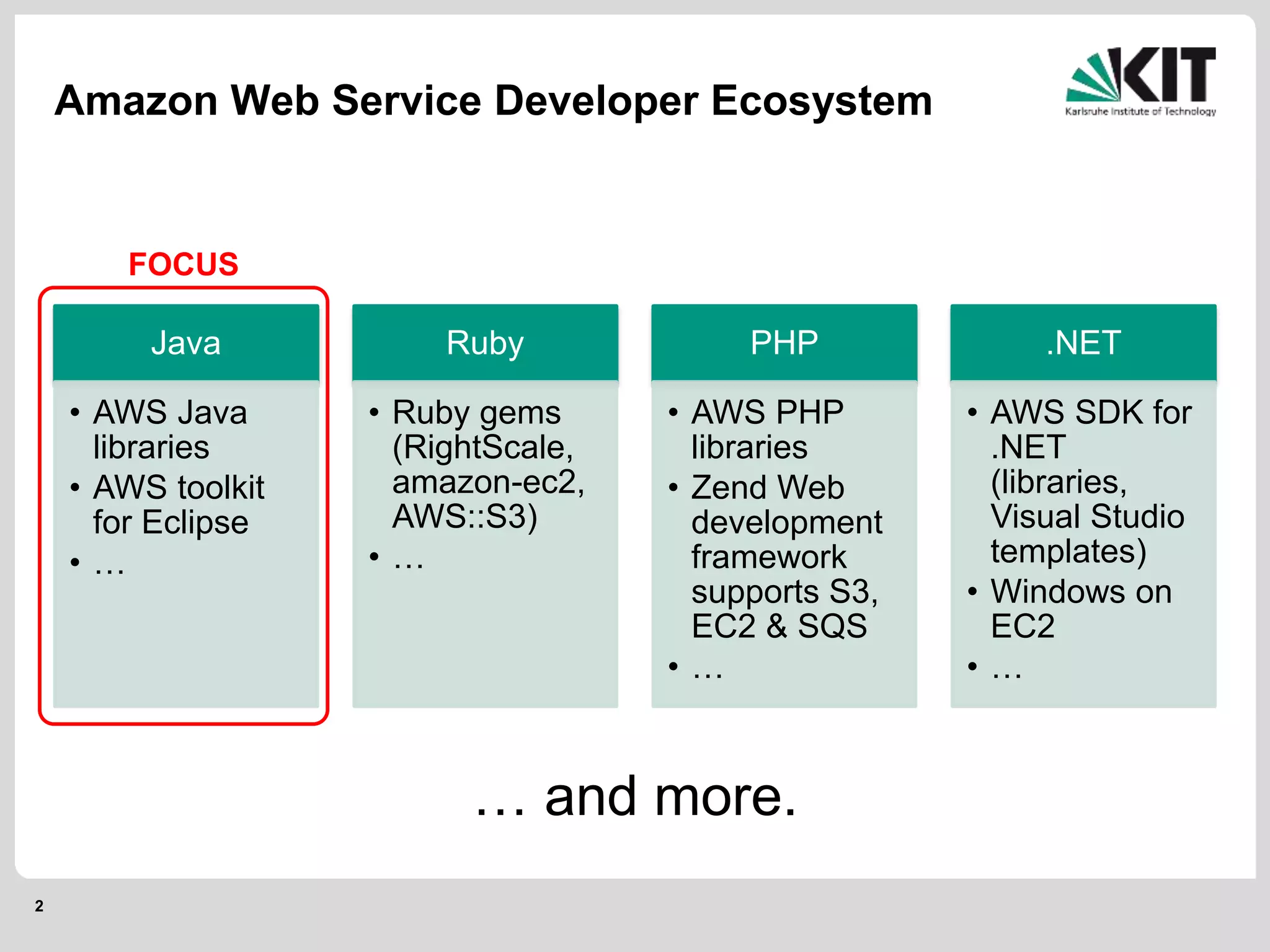Click the Karlsruhe Institute of Technology caption
Viewport: 1270px width, 952px height.
[x=1140, y=112]
